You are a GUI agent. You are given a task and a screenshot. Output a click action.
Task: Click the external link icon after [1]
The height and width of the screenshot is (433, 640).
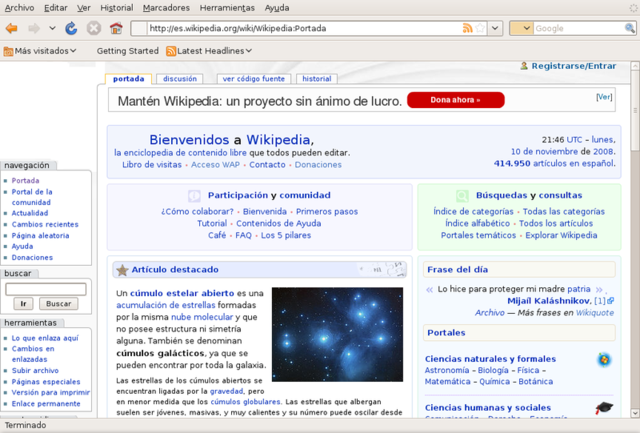[611, 301]
